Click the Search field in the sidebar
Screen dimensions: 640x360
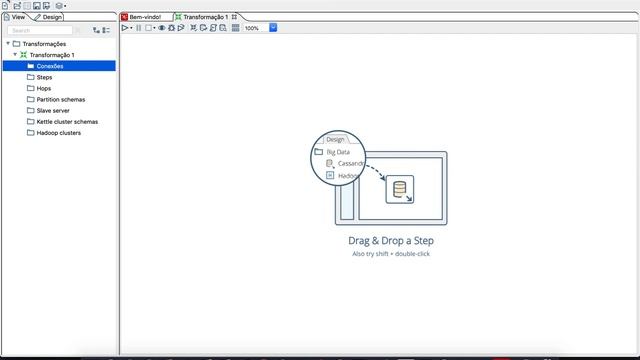40,31
